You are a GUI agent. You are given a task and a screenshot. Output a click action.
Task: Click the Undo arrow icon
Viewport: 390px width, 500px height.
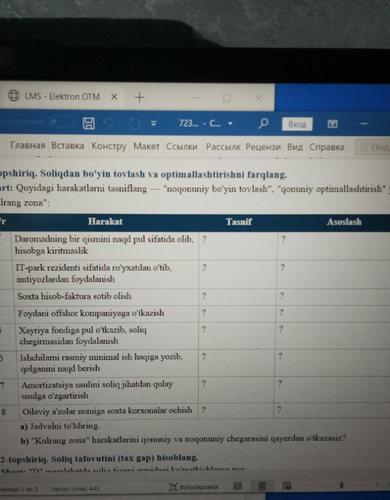click(x=108, y=123)
